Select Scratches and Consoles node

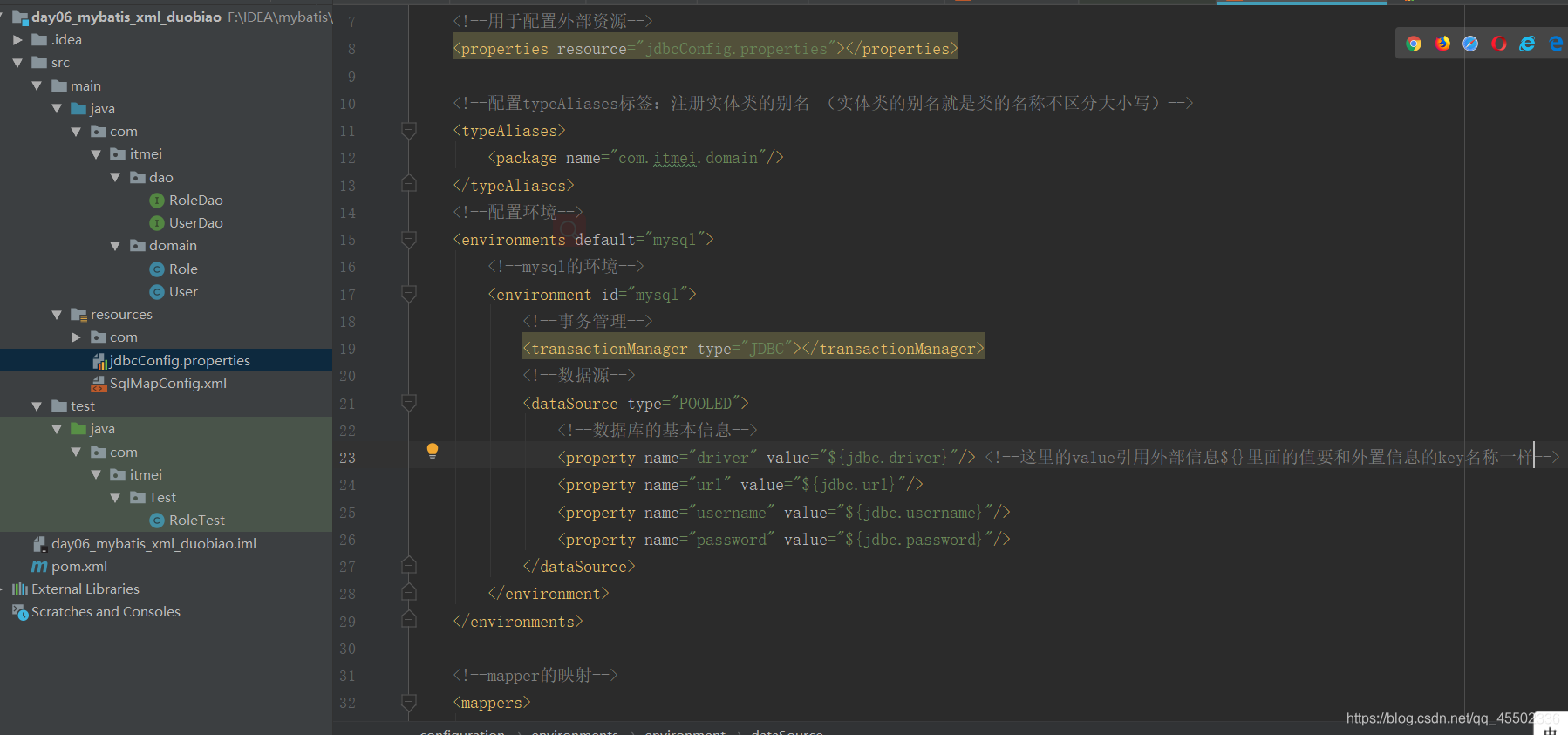pyautogui.click(x=106, y=612)
